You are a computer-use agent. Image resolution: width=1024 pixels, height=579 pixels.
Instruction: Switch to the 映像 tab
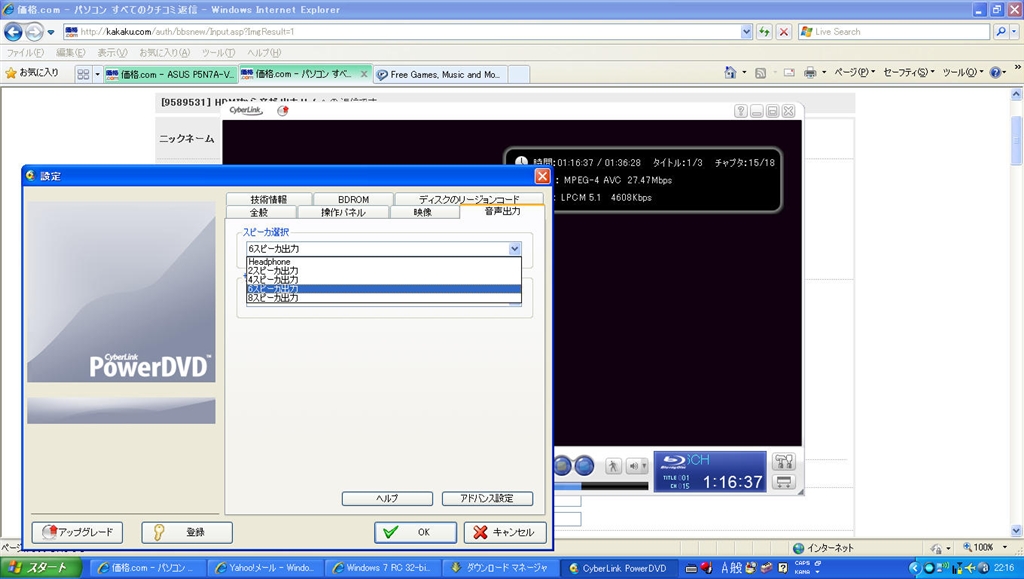pos(423,212)
